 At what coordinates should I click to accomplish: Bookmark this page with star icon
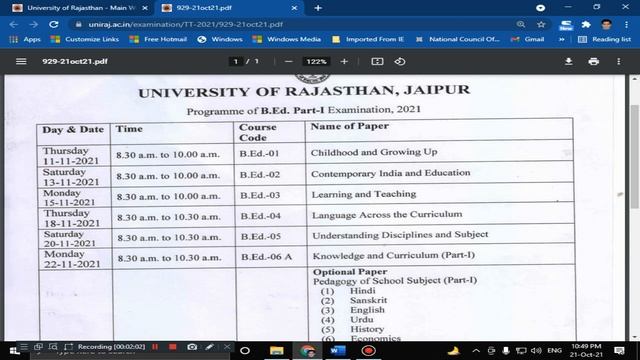[x=541, y=24]
